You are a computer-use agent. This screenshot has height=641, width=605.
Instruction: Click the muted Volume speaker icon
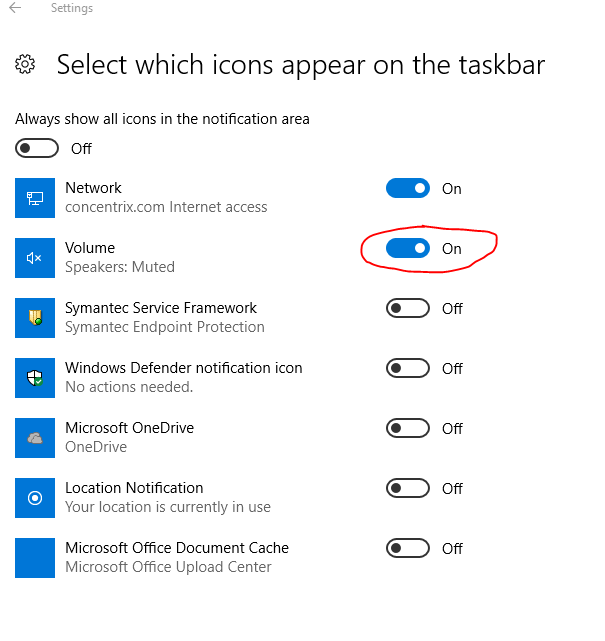(x=35, y=258)
